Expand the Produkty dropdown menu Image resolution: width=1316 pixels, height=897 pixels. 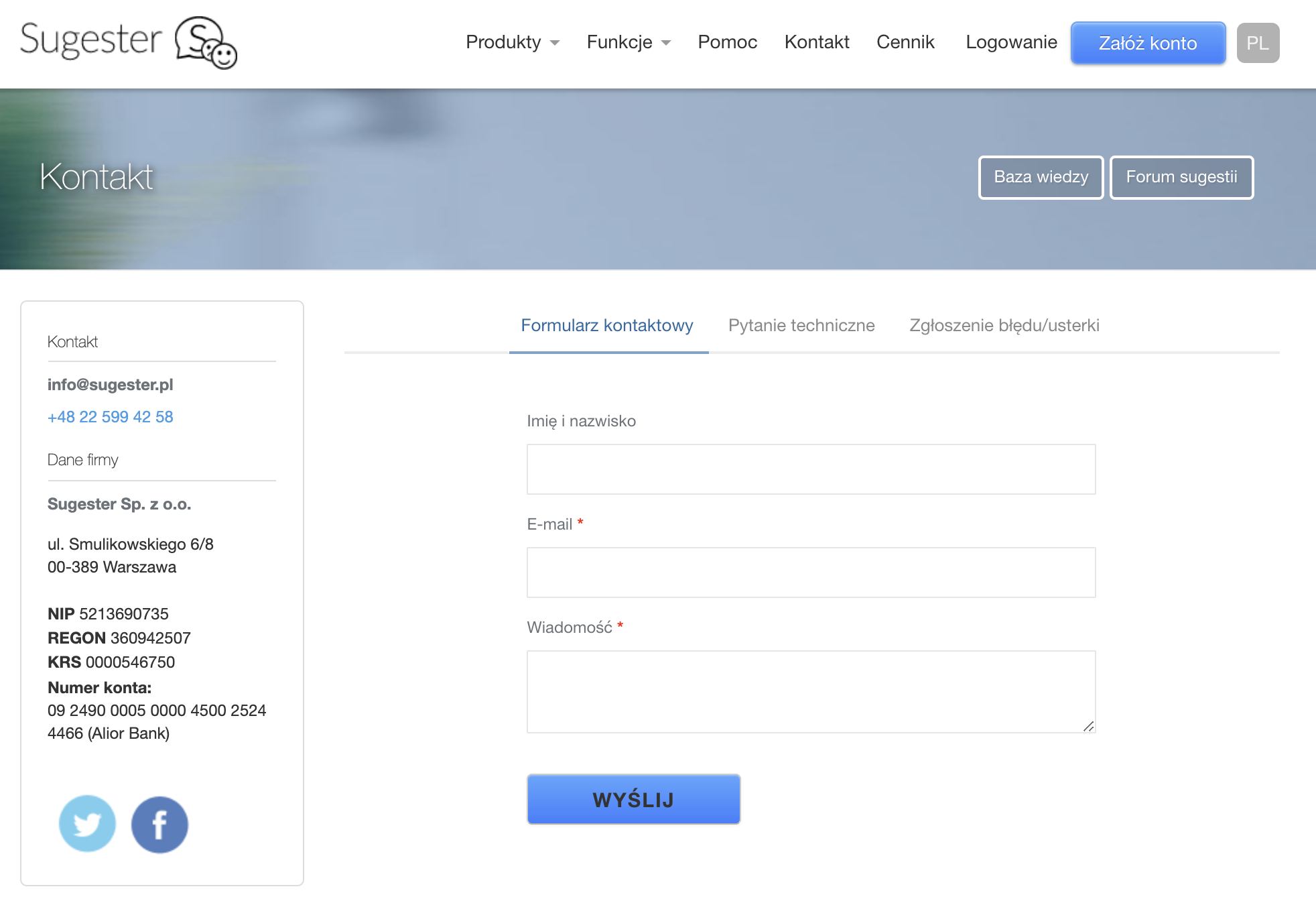coord(512,42)
